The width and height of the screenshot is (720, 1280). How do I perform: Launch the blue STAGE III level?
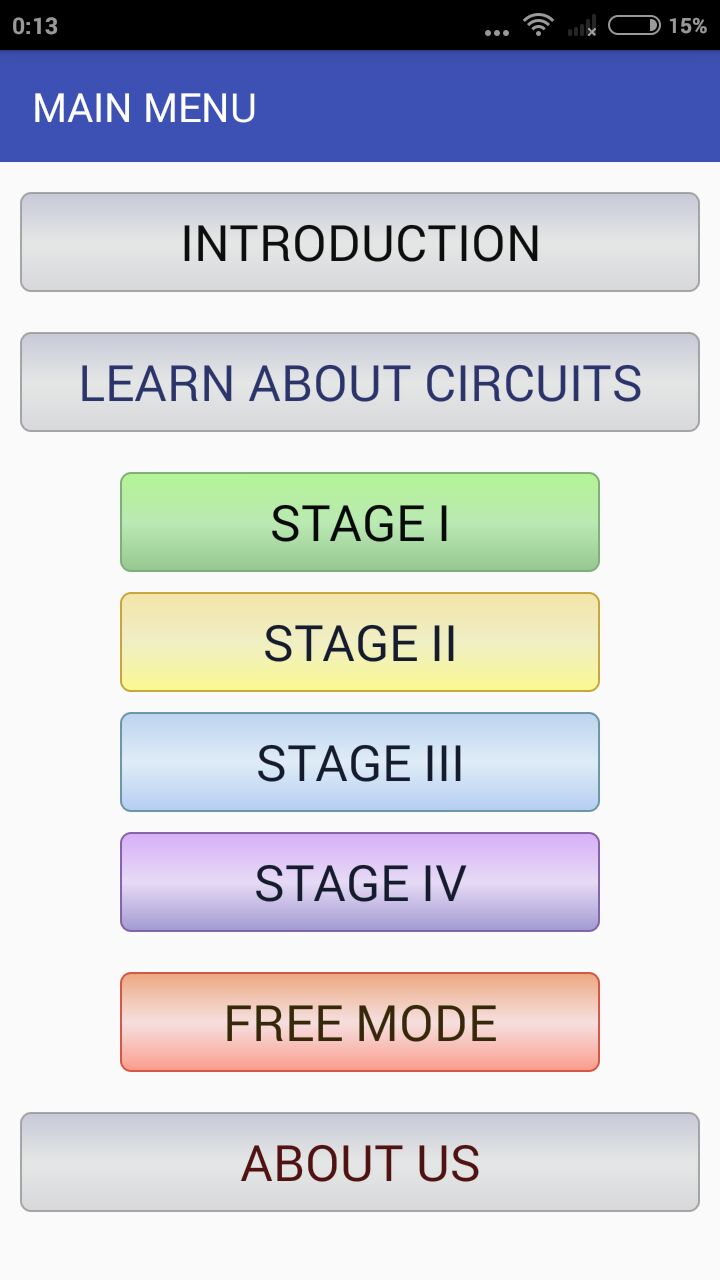tap(360, 762)
